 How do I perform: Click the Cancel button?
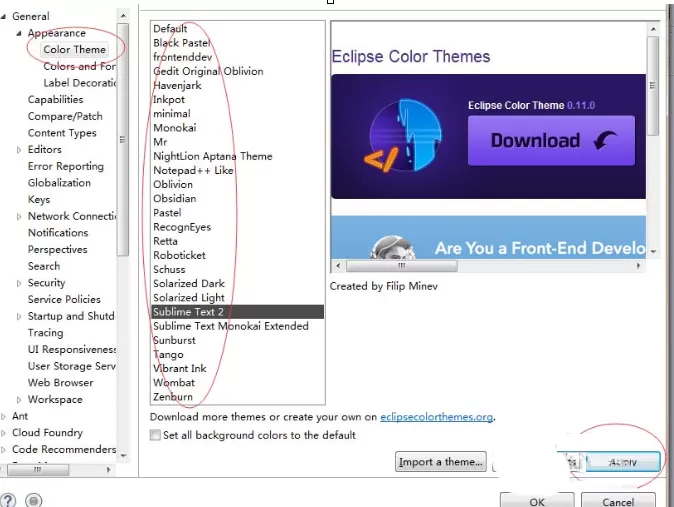tap(618, 501)
